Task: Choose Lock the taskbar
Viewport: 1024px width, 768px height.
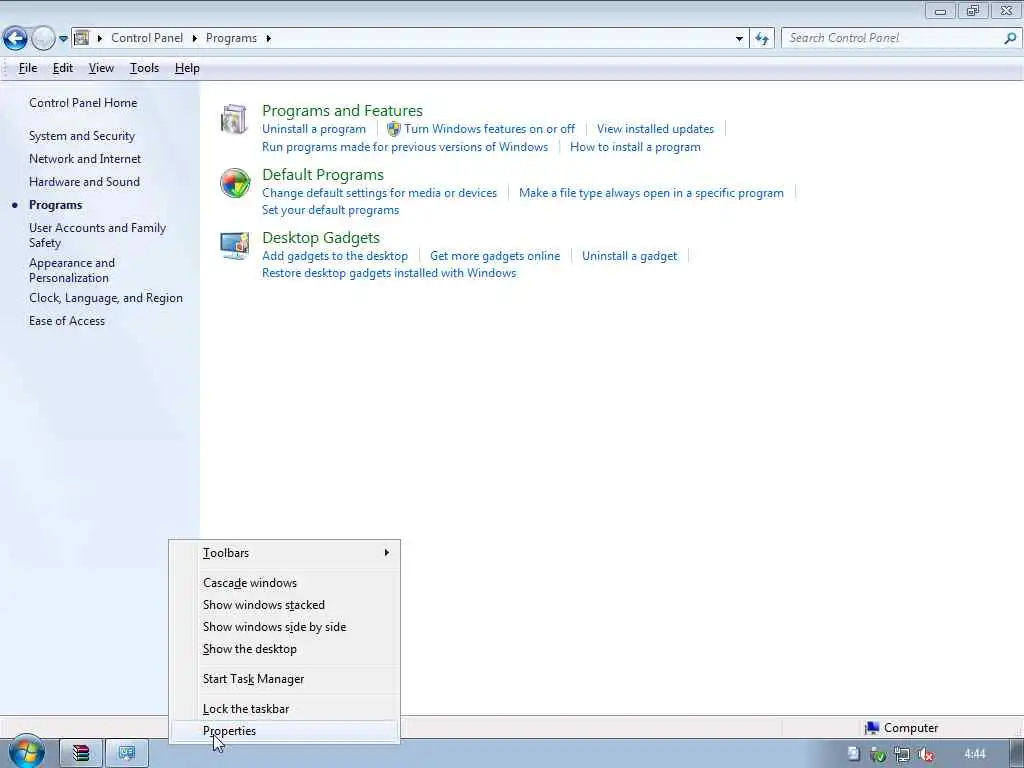Action: point(285,709)
